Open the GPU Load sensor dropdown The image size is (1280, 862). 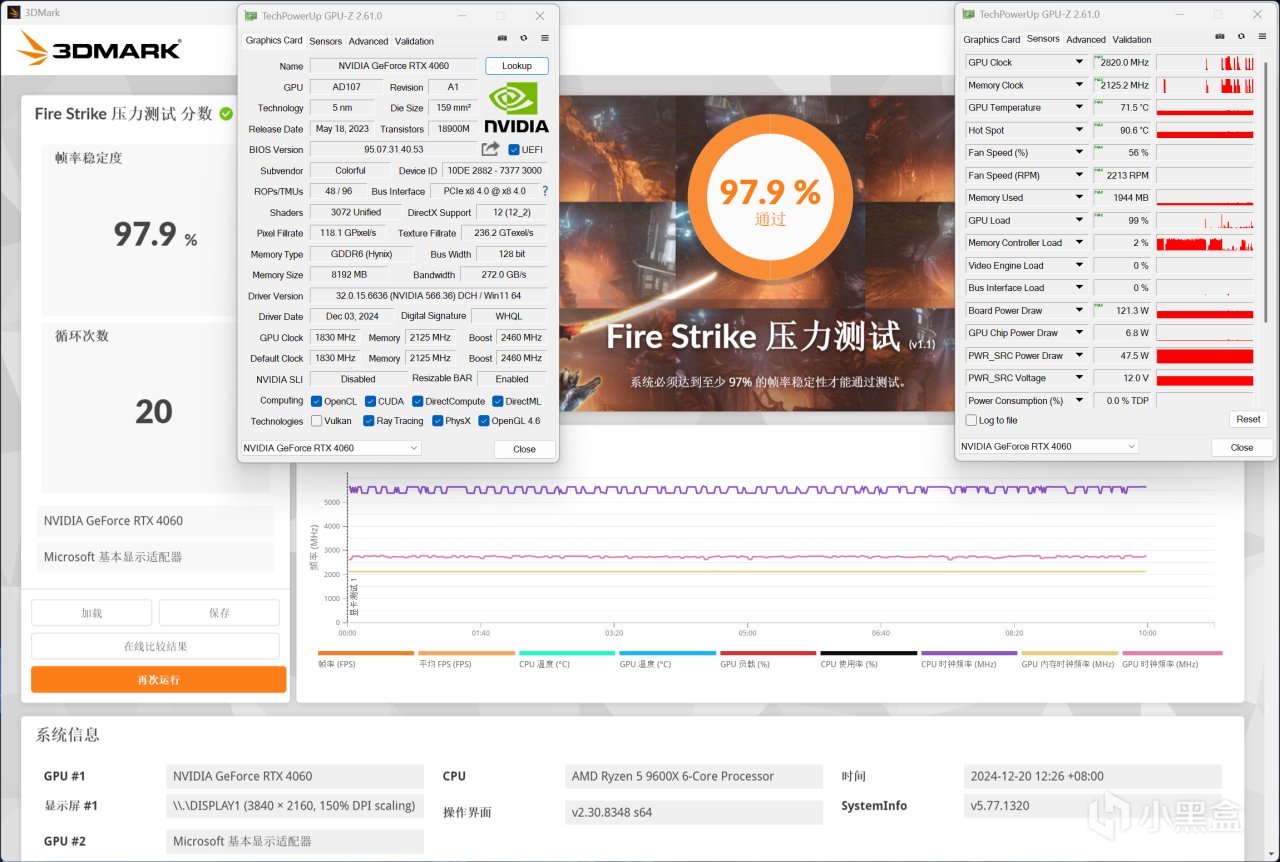(x=1079, y=220)
